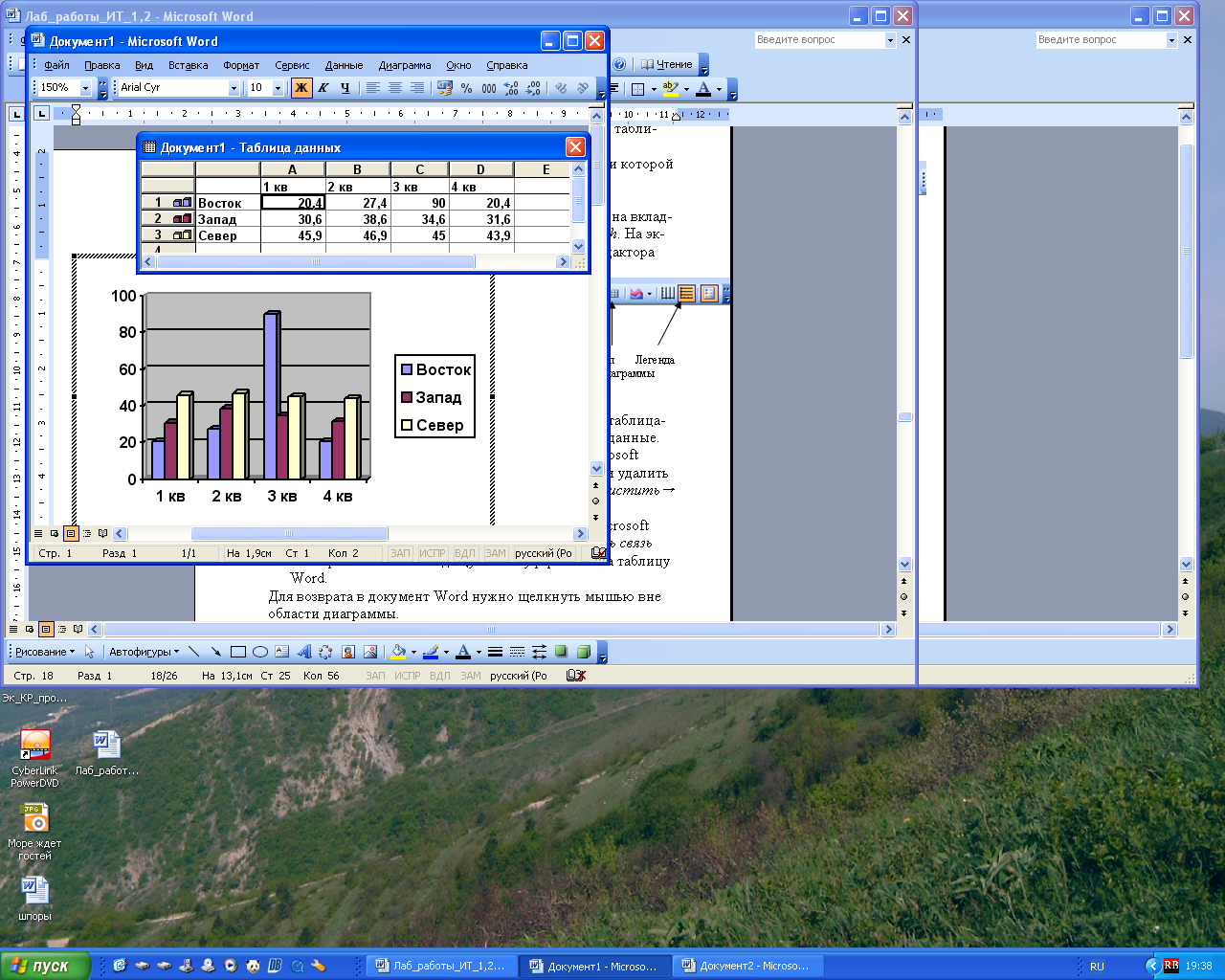1225x980 pixels.
Task: Open the Windows пуск start button
Action: point(46,966)
